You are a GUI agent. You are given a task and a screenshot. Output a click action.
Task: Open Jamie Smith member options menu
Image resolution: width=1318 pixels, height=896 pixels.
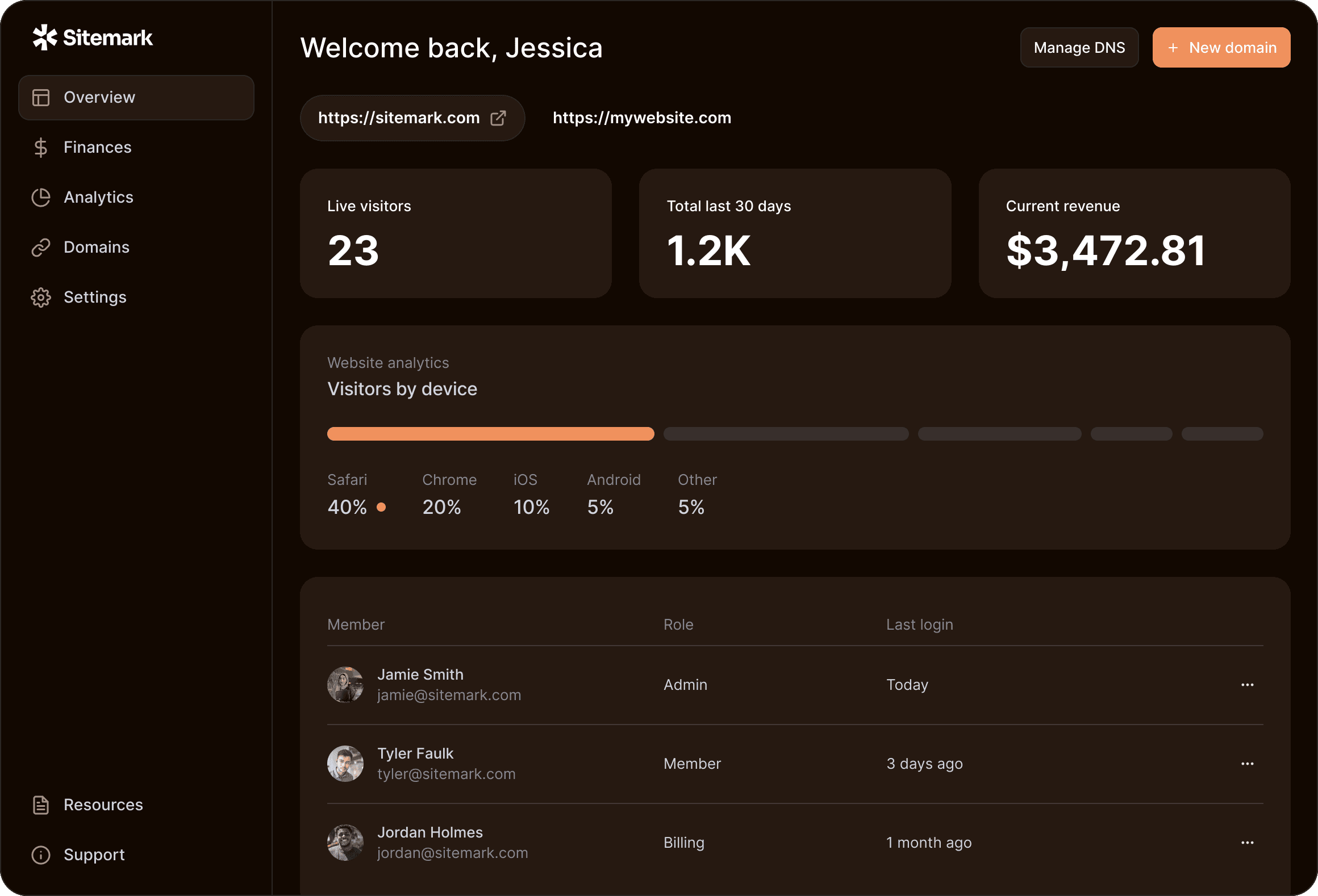[1247, 684]
